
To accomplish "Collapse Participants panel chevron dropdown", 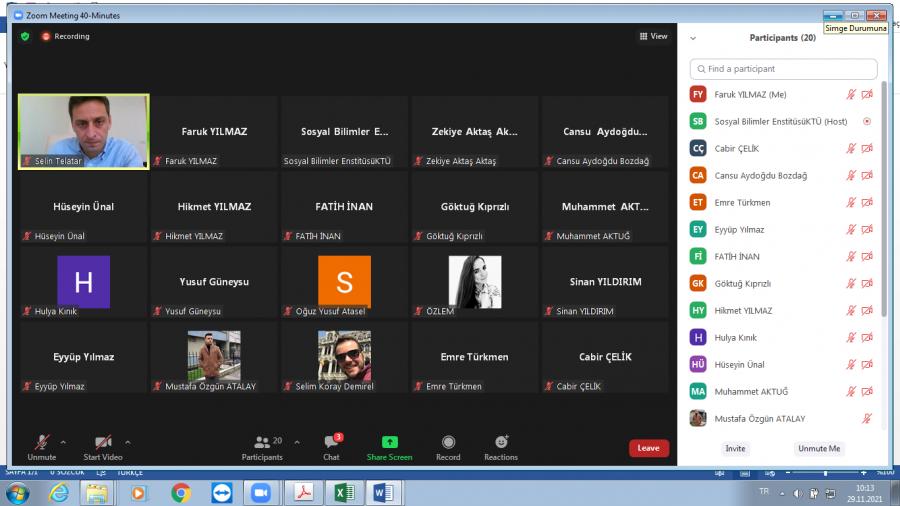I will (693, 38).
